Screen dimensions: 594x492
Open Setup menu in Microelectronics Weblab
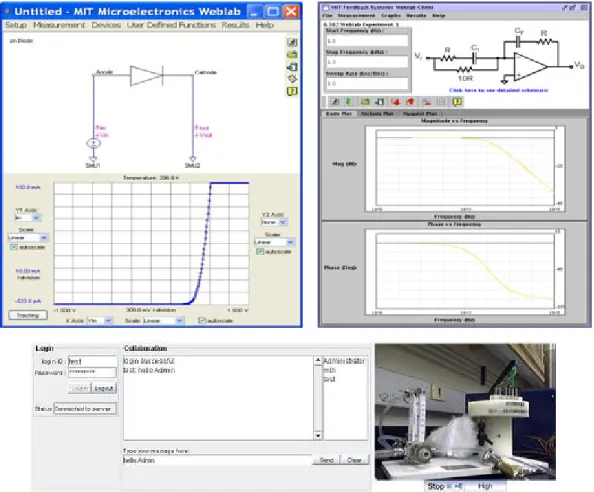click(x=16, y=25)
